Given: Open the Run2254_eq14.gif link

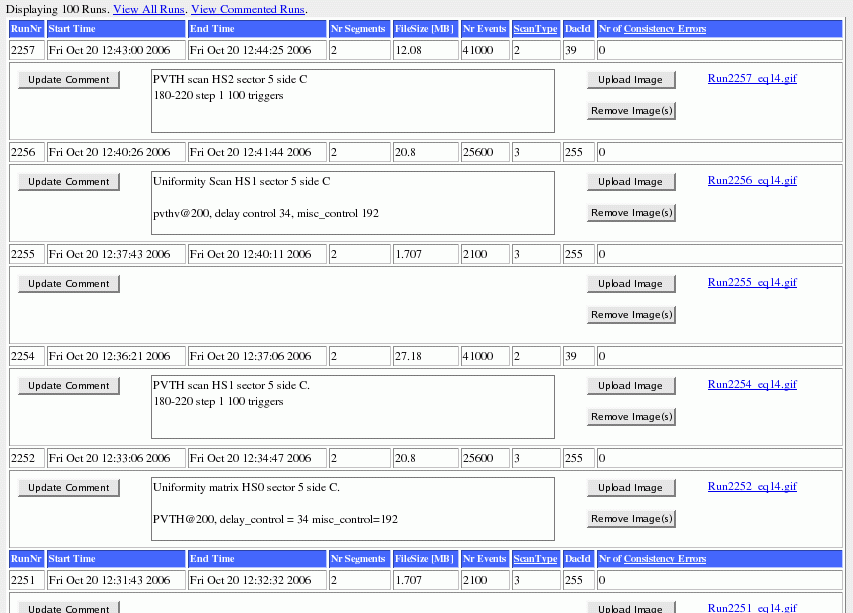Looking at the screenshot, I should pos(752,385).
